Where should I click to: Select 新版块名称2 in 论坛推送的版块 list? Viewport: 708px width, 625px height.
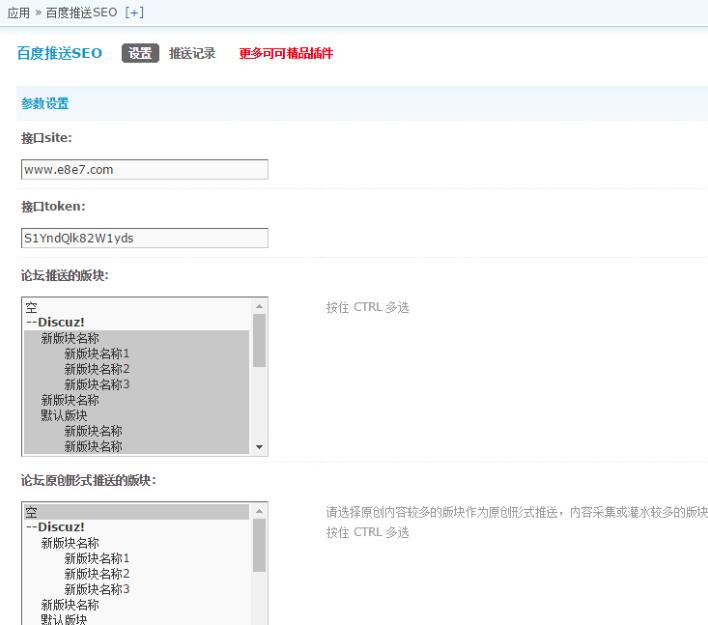click(x=136, y=369)
